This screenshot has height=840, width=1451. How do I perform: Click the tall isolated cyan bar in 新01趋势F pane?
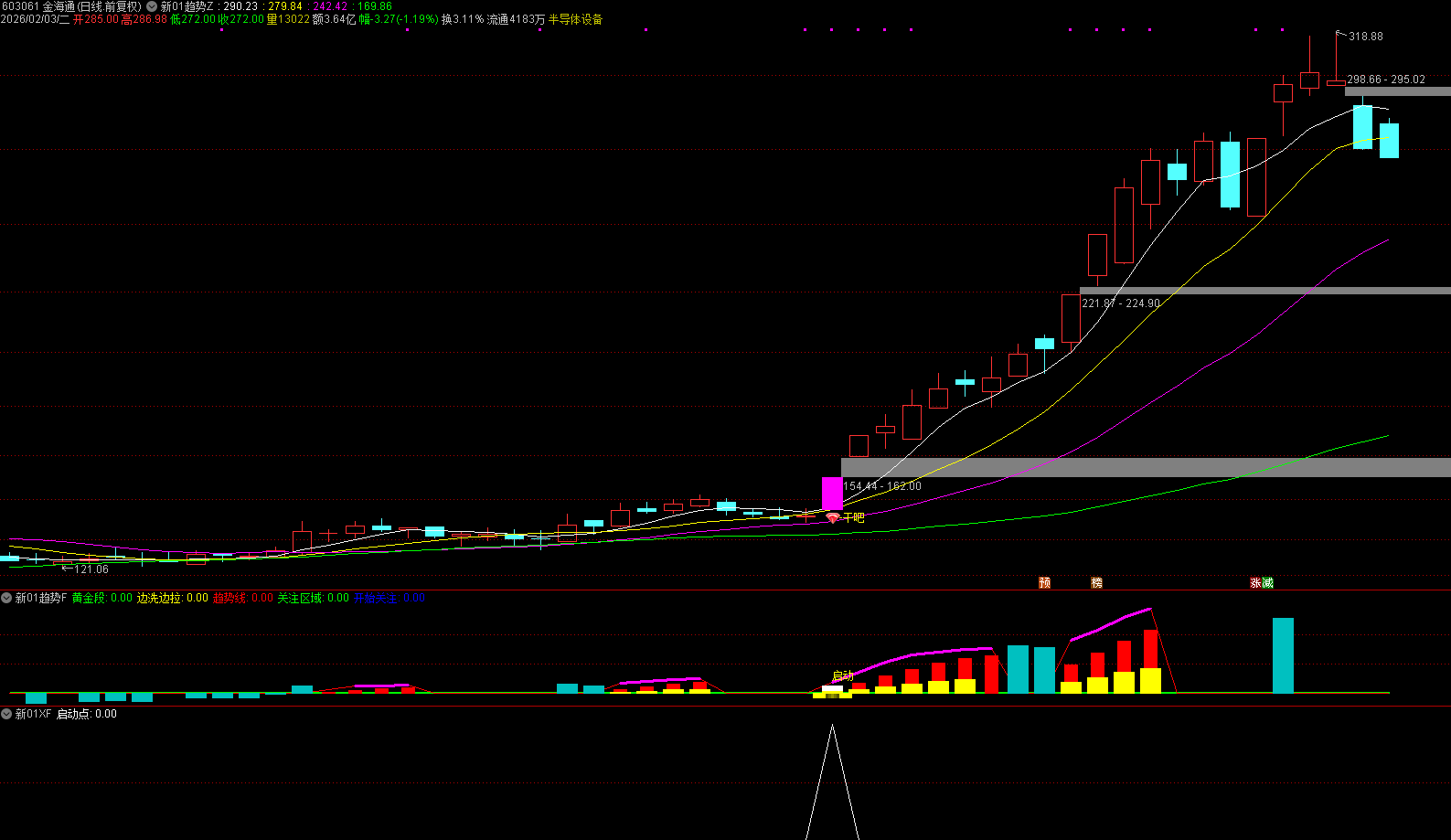click(x=1283, y=655)
